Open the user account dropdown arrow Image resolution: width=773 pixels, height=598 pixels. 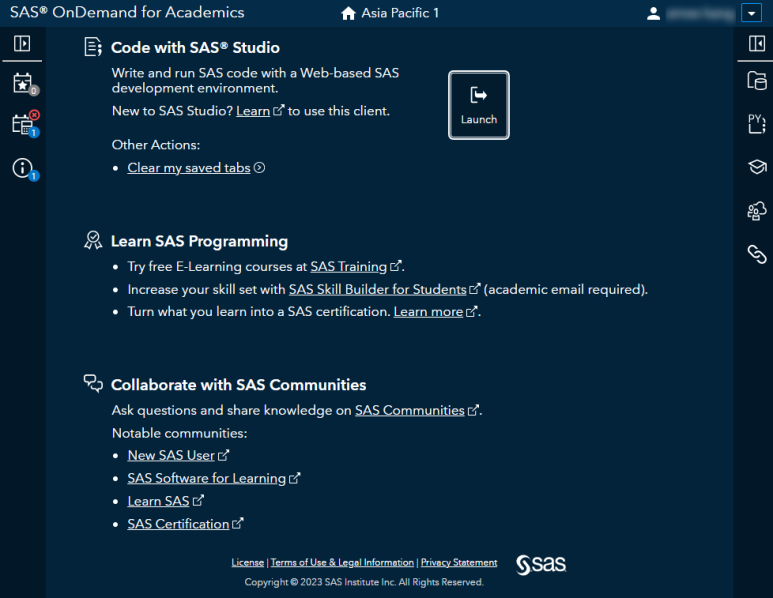point(751,14)
